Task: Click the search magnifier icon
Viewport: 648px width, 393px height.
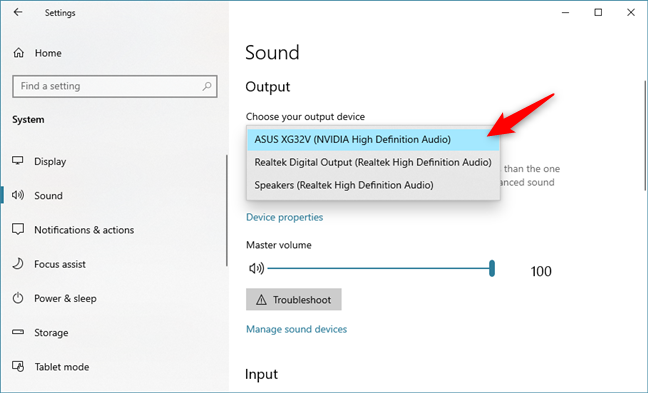Action: [207, 86]
